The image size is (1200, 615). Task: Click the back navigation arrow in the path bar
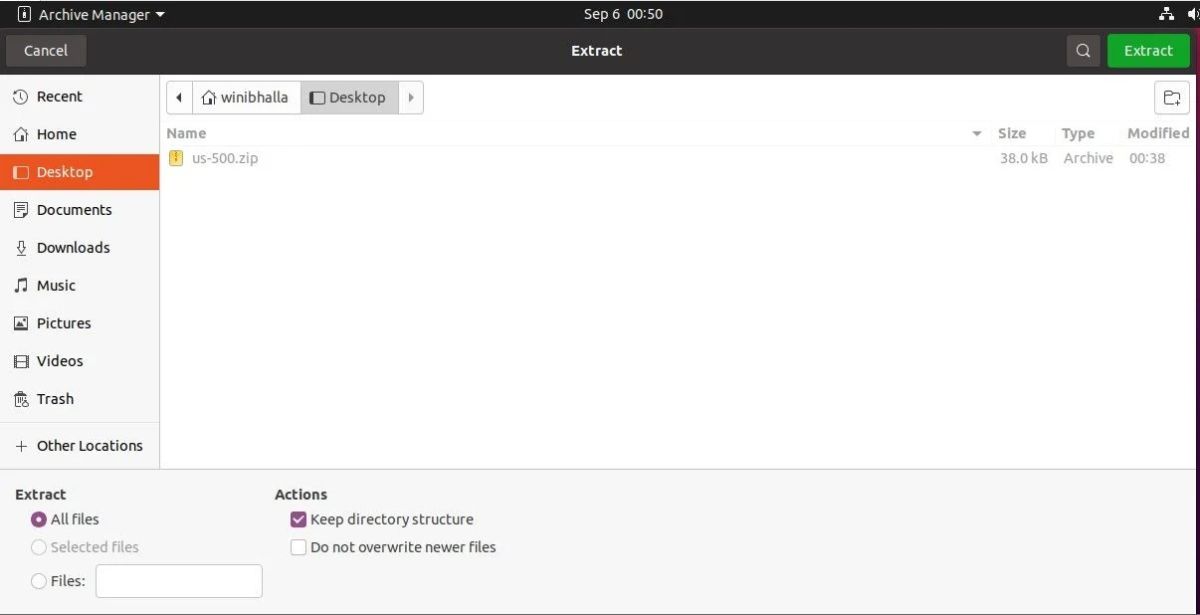coord(178,97)
